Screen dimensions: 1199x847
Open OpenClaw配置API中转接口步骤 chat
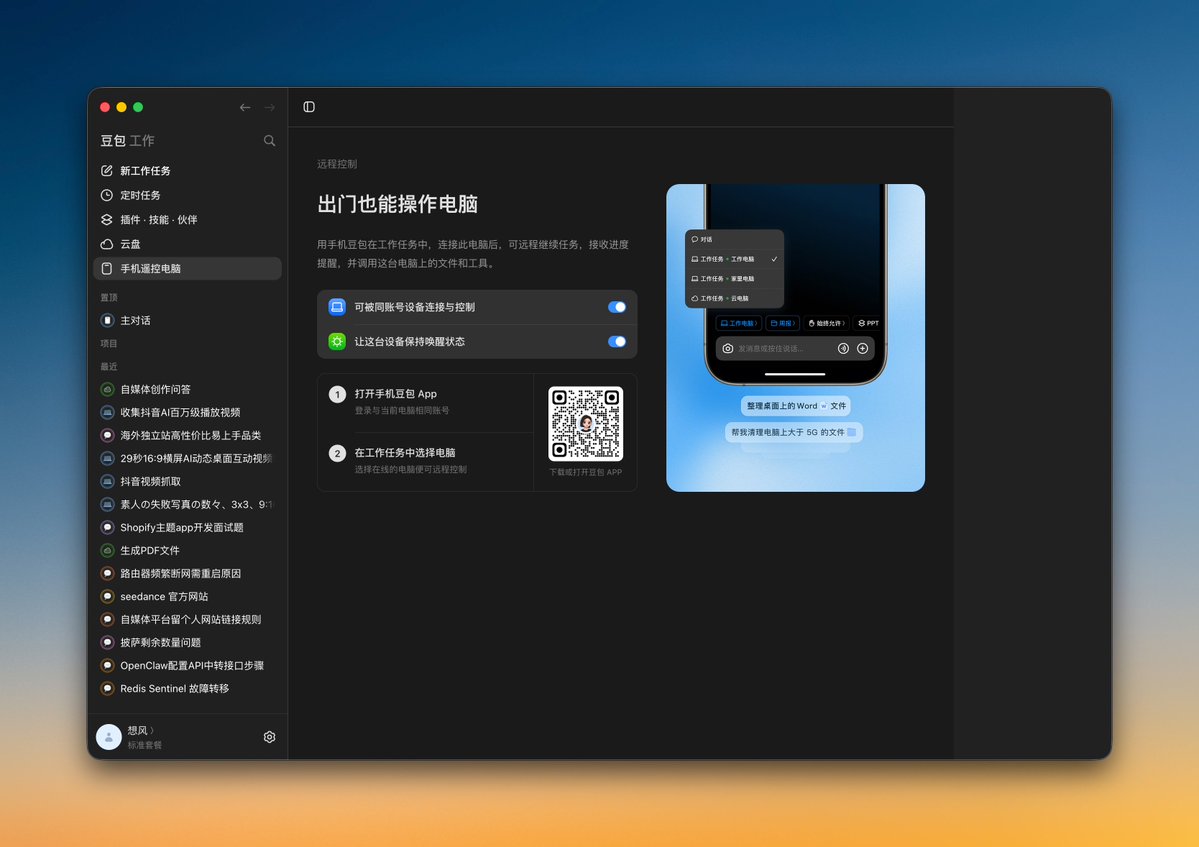(187, 665)
